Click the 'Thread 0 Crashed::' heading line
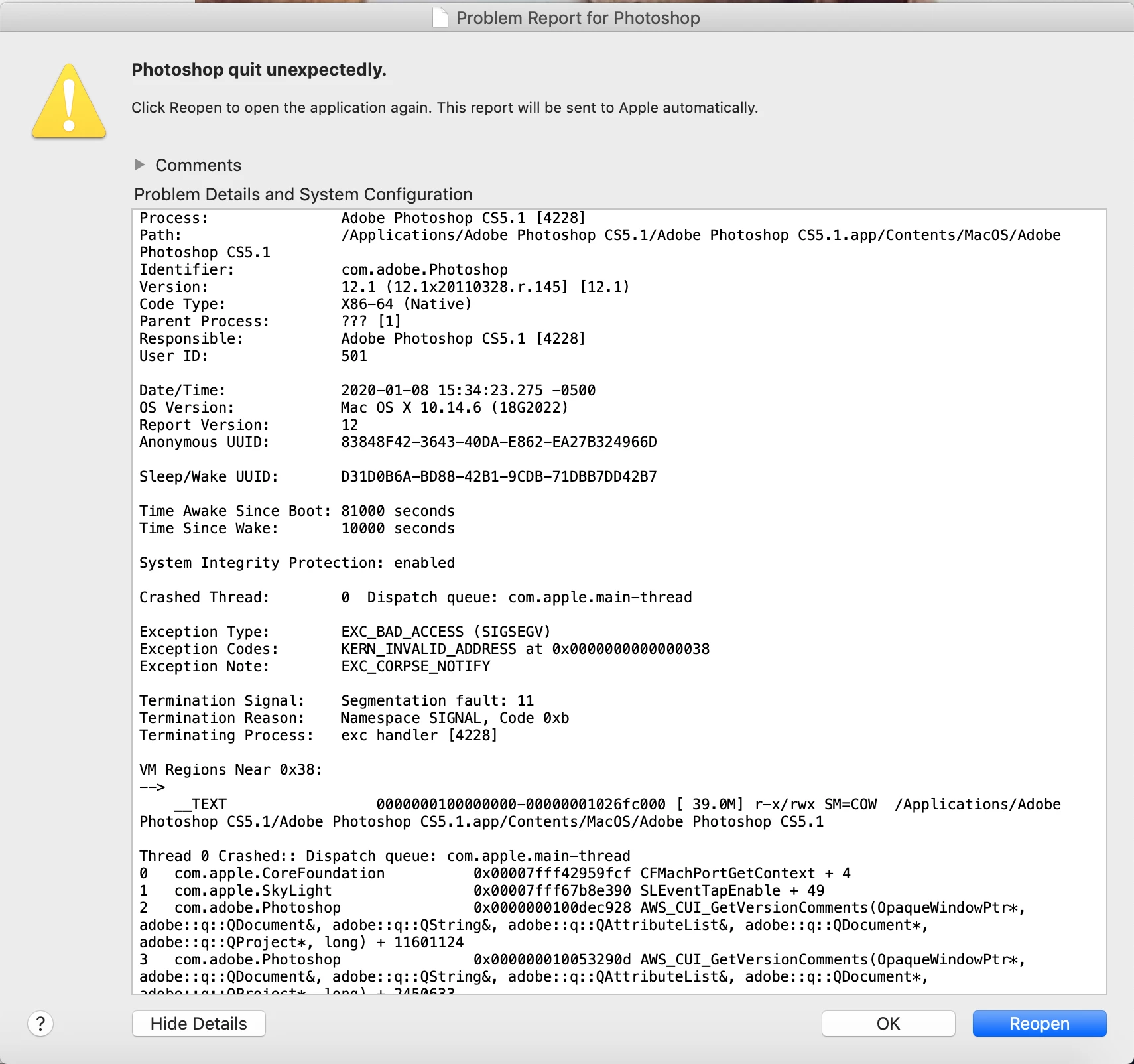This screenshot has width=1134, height=1064. 385,856
